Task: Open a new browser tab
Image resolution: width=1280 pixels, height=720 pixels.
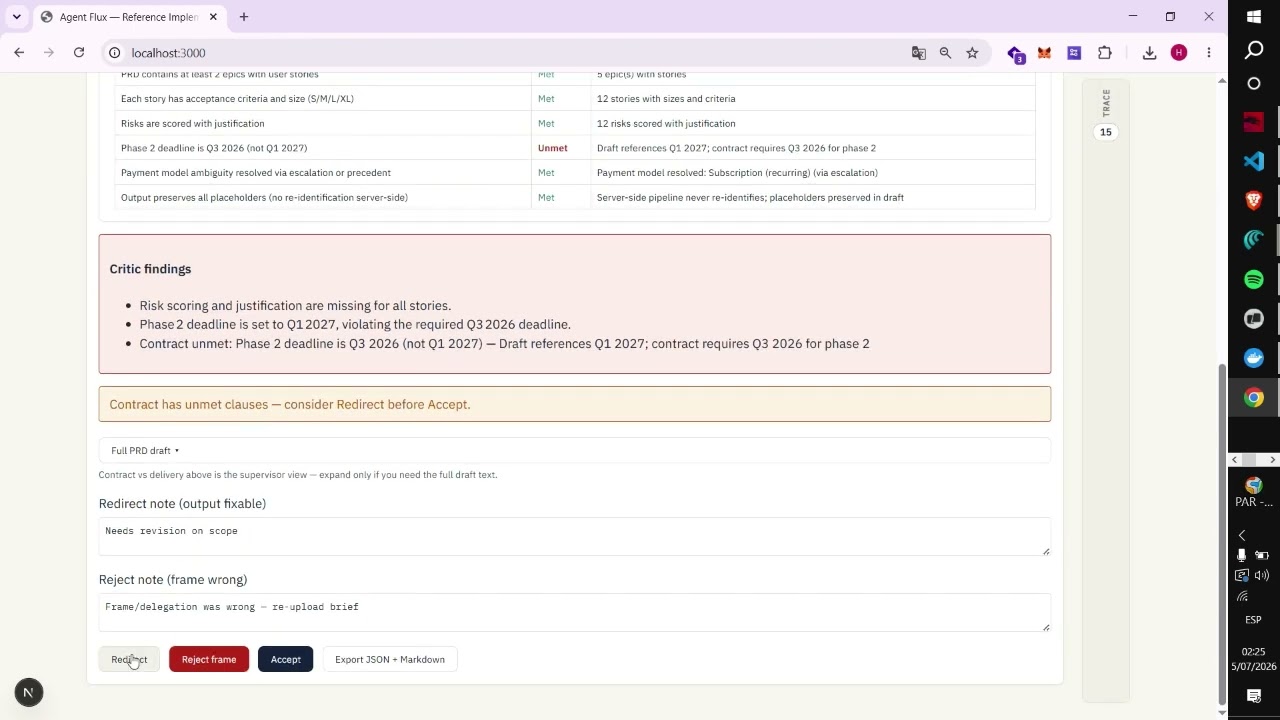Action: pyautogui.click(x=244, y=17)
